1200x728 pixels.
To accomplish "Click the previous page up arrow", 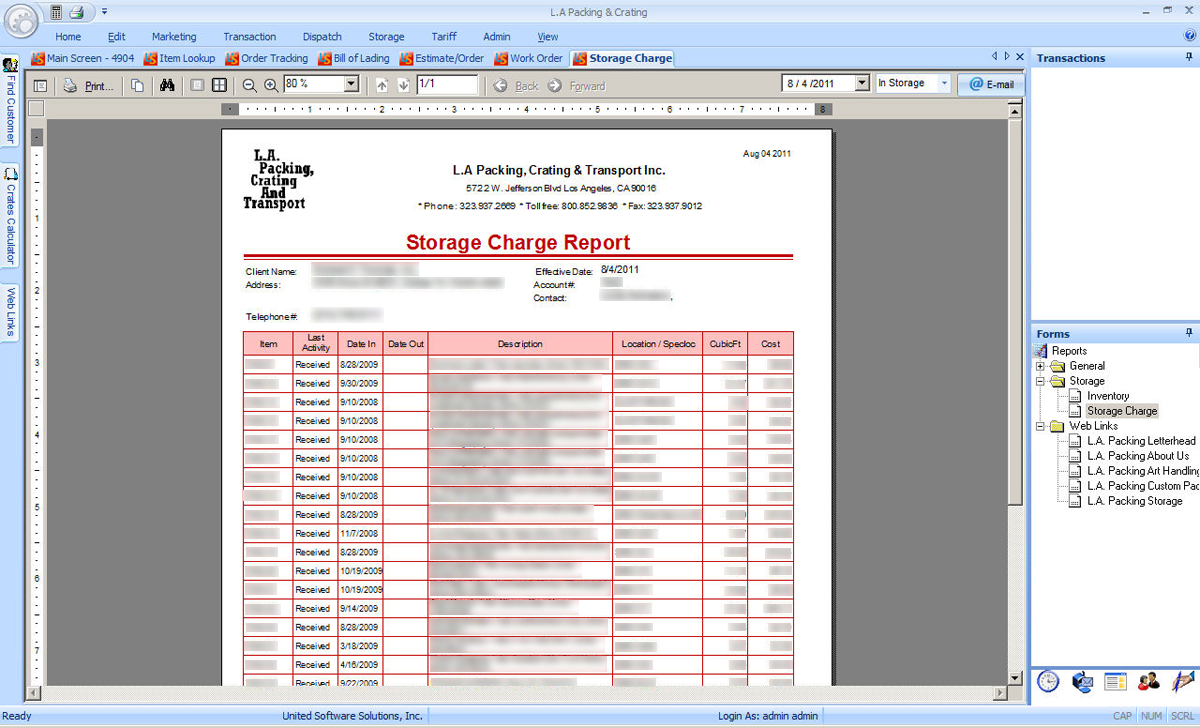I will pyautogui.click(x=382, y=85).
